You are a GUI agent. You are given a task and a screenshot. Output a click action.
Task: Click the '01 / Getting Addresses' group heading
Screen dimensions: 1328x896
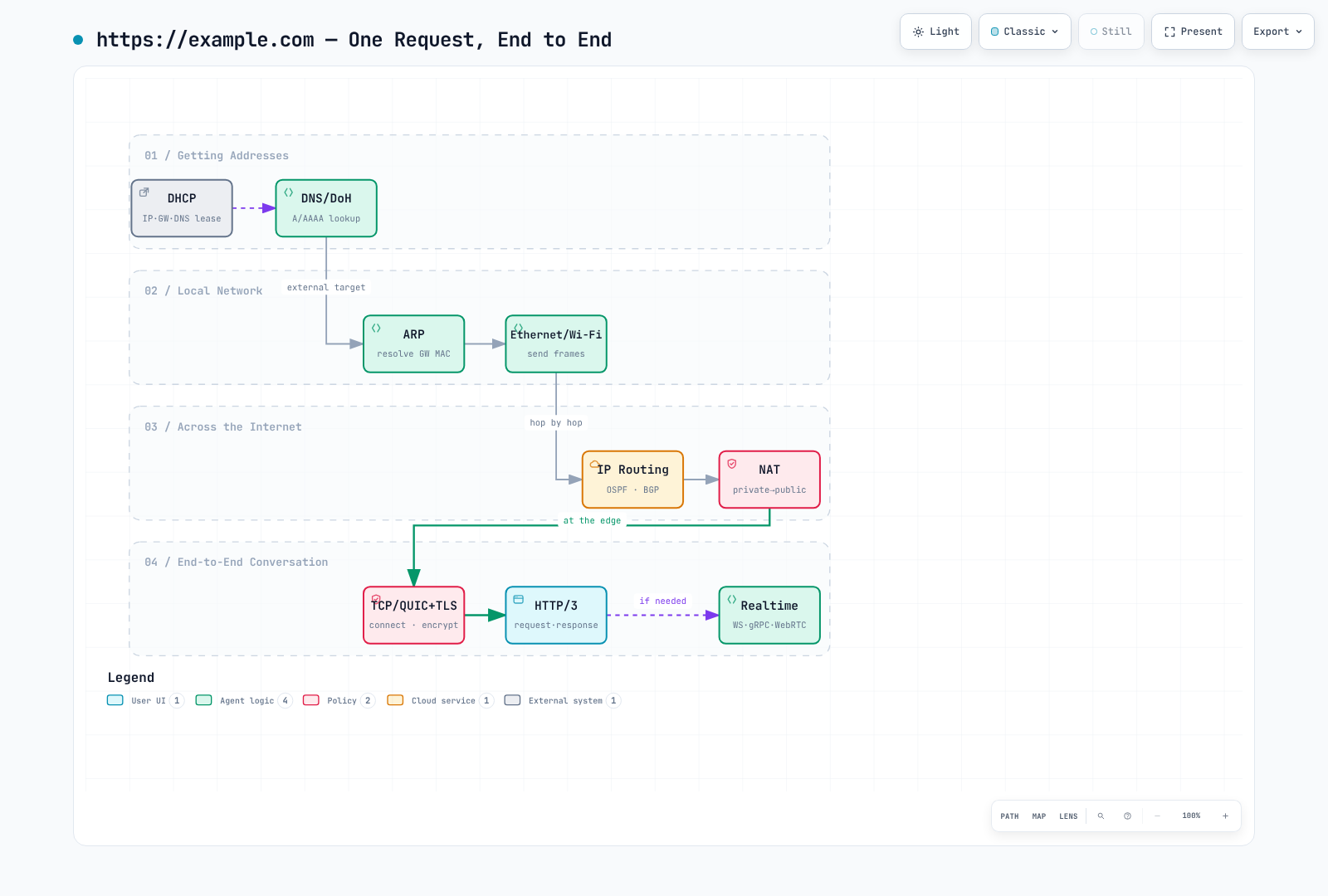217,156
